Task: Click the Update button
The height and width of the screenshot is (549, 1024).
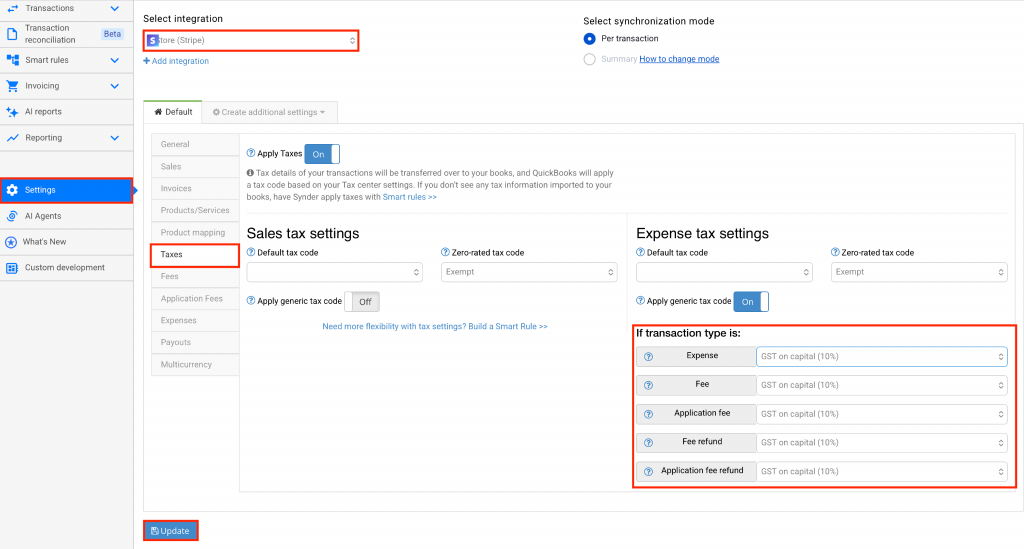Action: 170,531
